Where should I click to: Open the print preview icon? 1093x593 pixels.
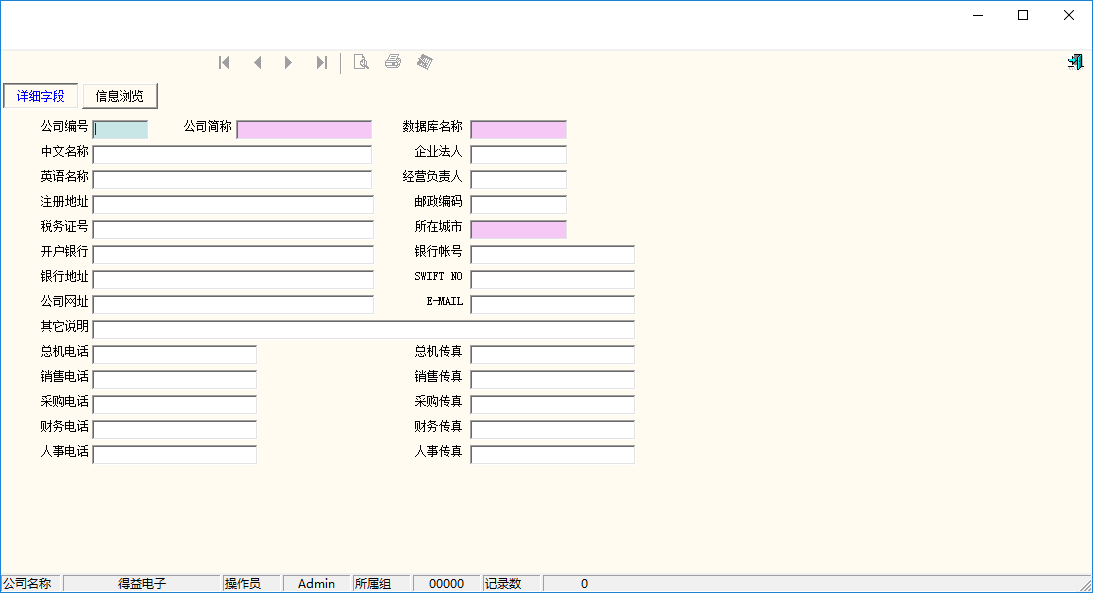(361, 63)
